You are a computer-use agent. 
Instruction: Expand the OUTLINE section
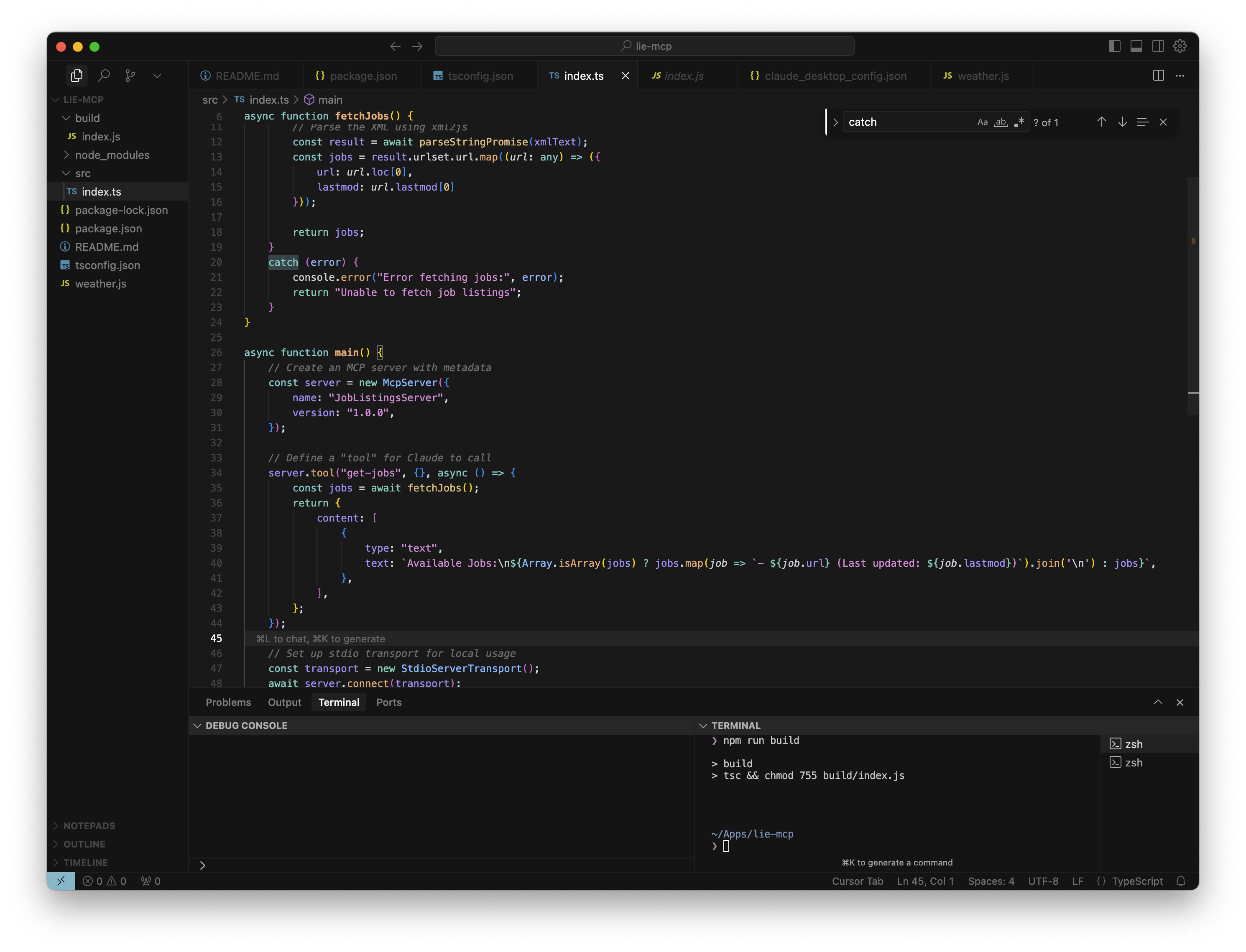pyautogui.click(x=84, y=844)
